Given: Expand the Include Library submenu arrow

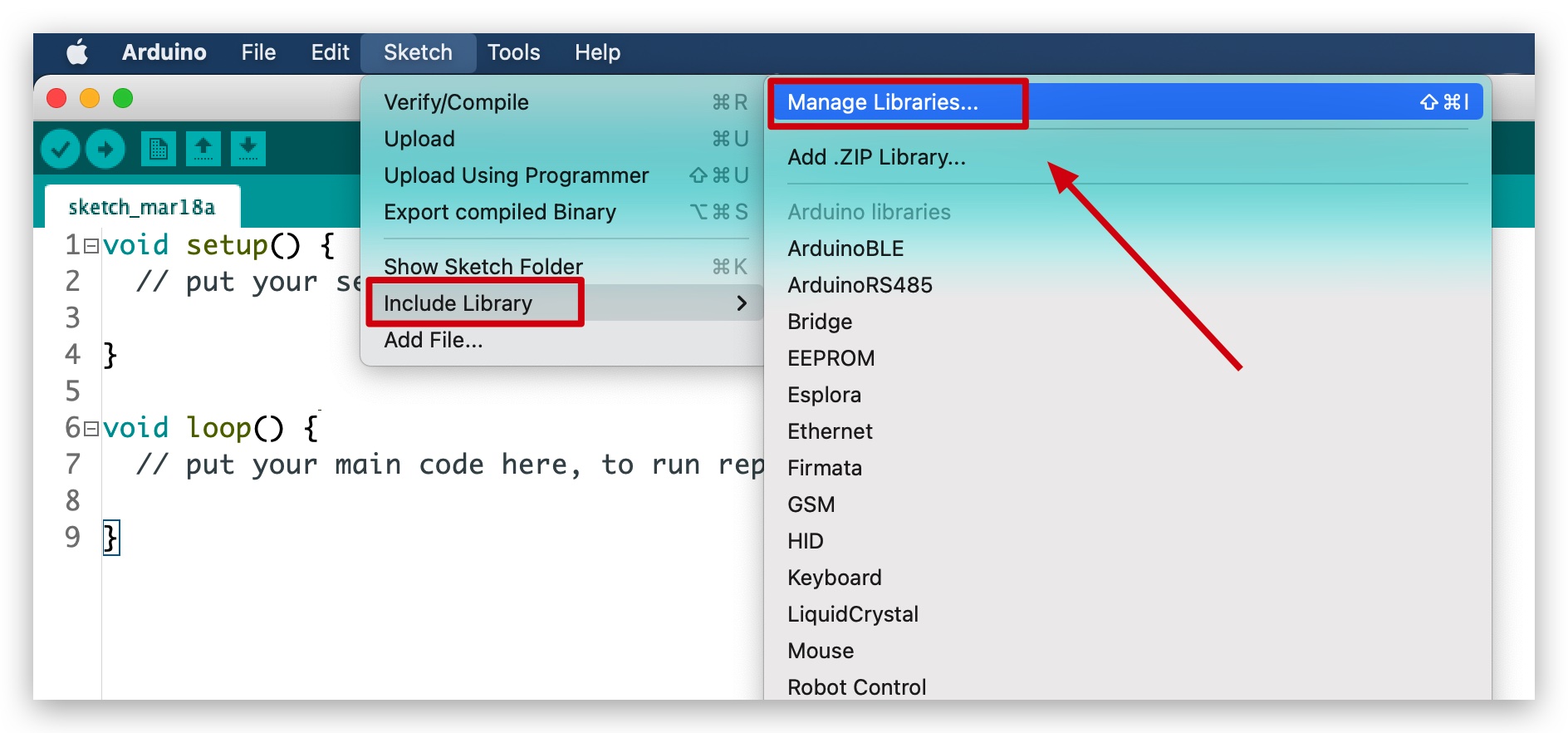Looking at the screenshot, I should [x=742, y=303].
